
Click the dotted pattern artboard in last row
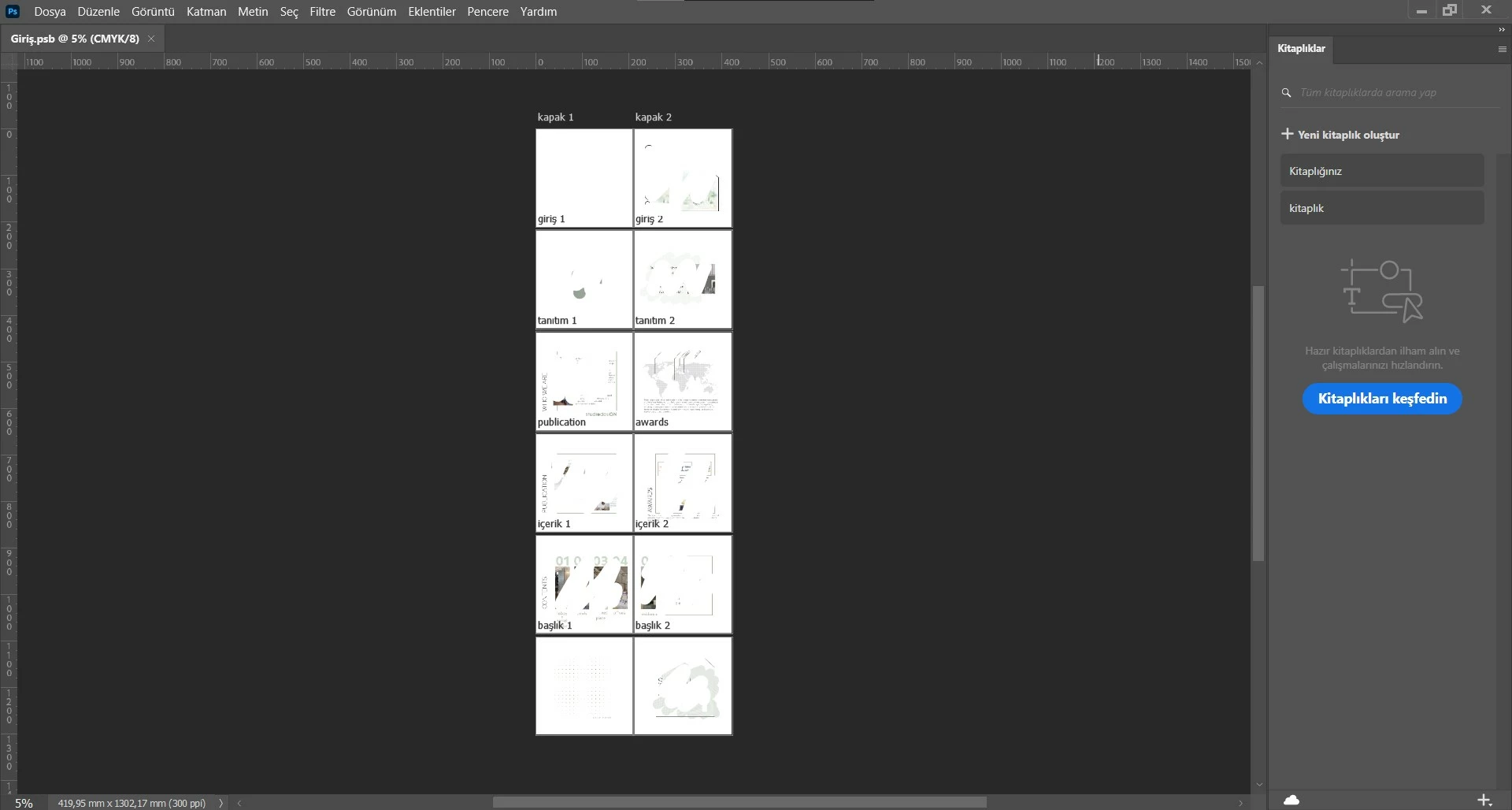click(584, 686)
